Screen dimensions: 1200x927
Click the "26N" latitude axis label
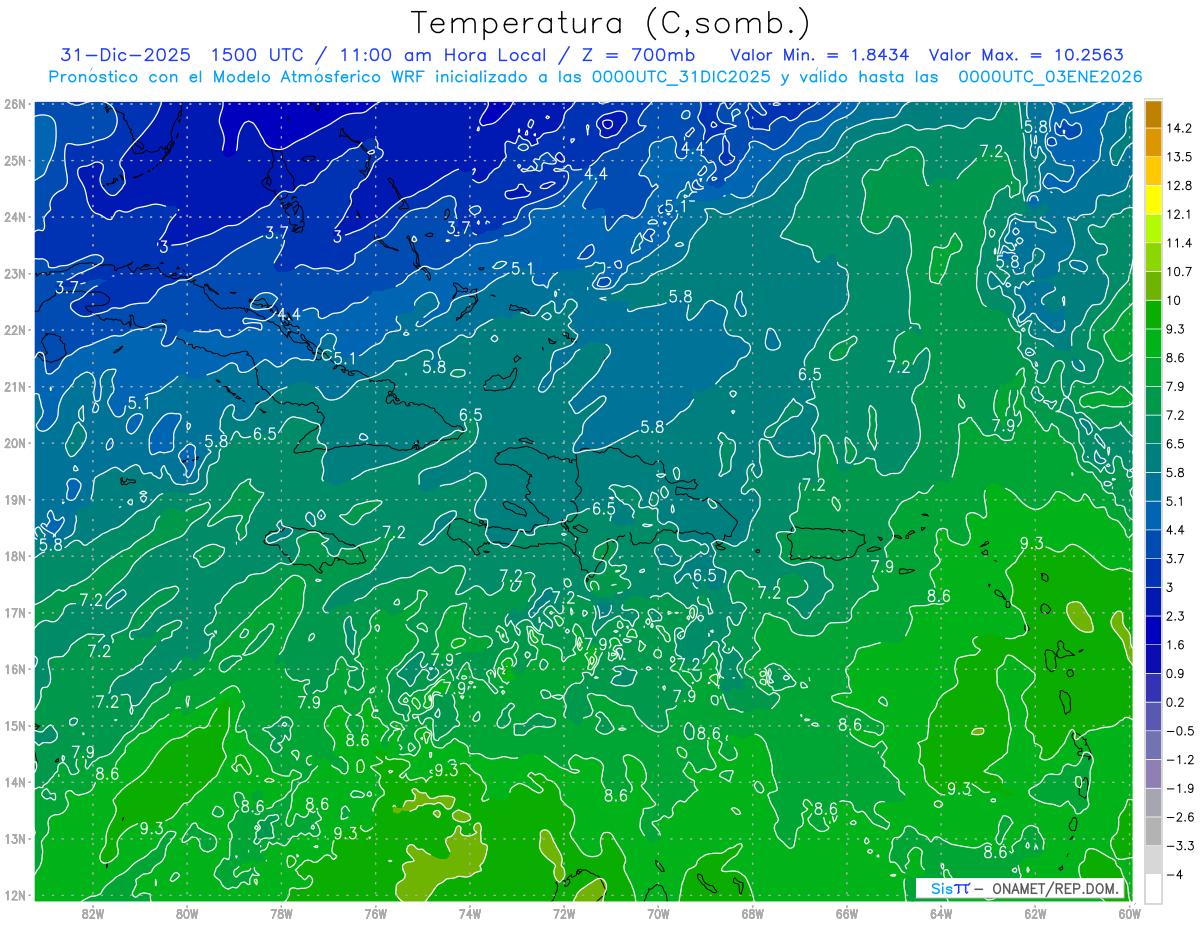(15, 104)
